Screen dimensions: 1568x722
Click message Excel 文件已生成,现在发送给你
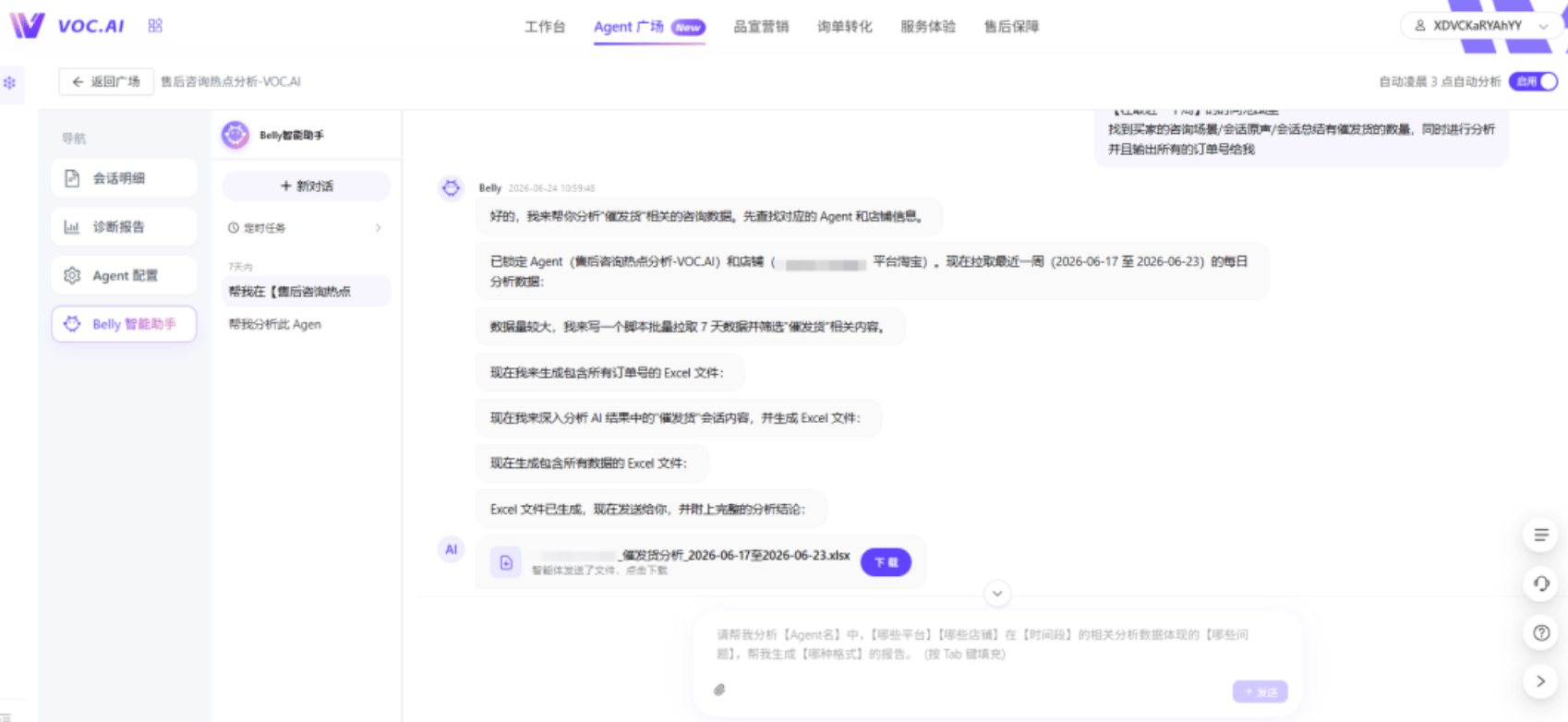[x=651, y=509]
